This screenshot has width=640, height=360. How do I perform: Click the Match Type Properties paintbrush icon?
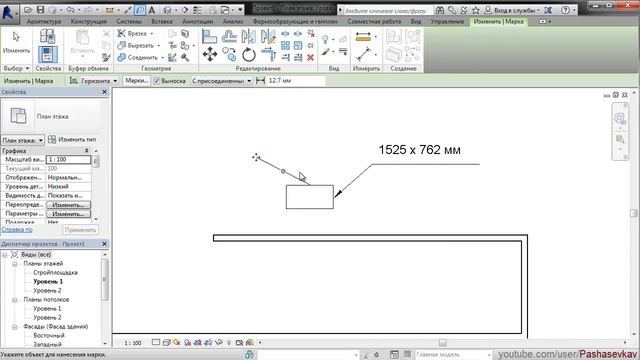325,52
